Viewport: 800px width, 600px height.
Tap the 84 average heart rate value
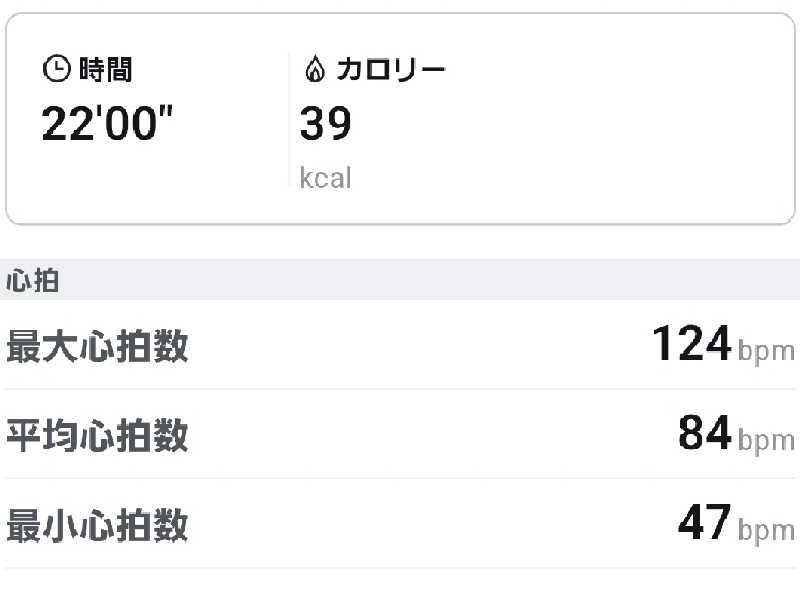pos(705,434)
